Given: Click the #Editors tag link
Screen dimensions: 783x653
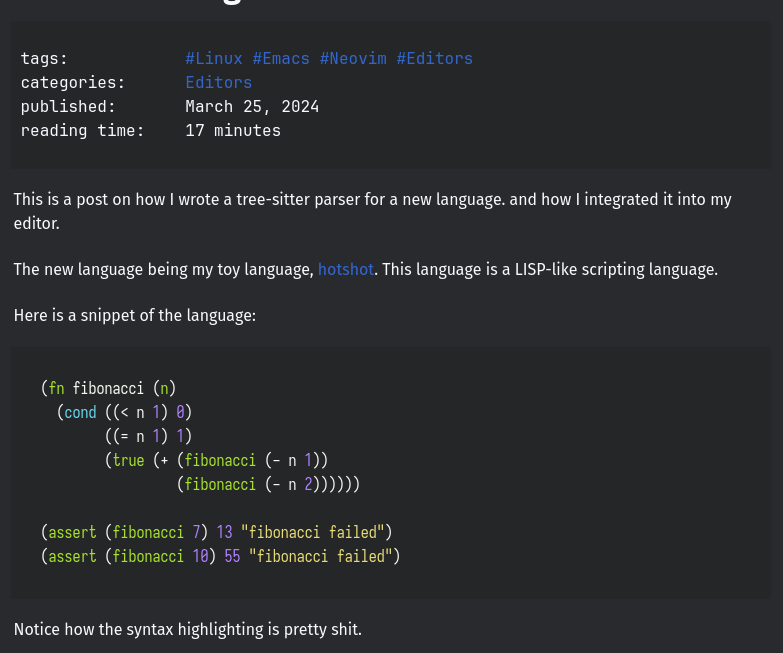Looking at the screenshot, I should (434, 59).
